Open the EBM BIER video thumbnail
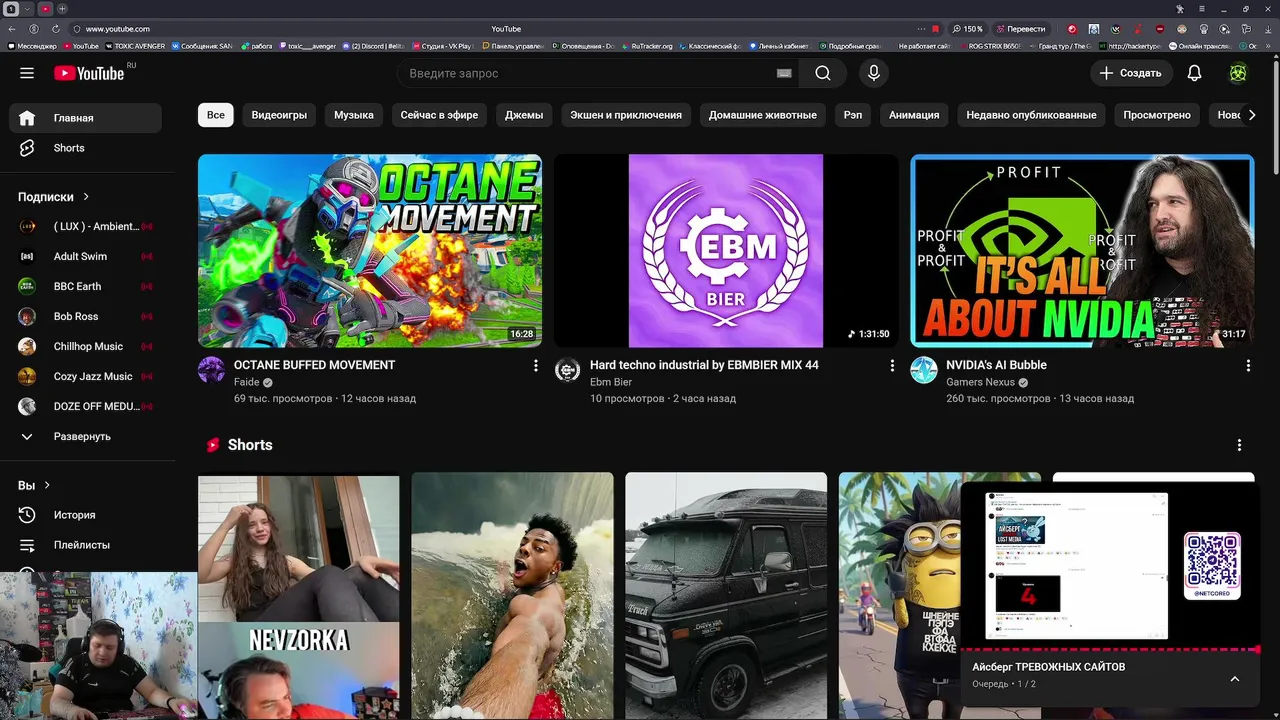The height and width of the screenshot is (720, 1280). (726, 251)
